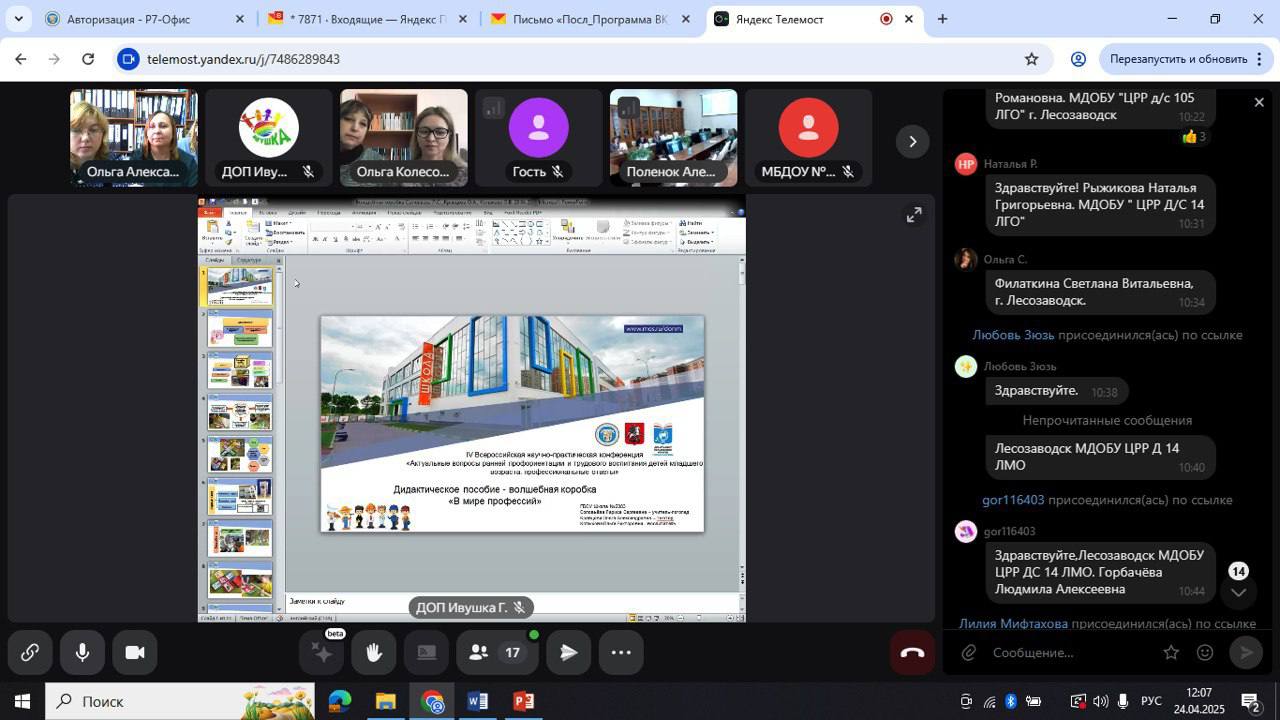Viewport: 1280px width, 720px height.
Task: Open the beta AI sparkle feature
Action: coord(322,653)
